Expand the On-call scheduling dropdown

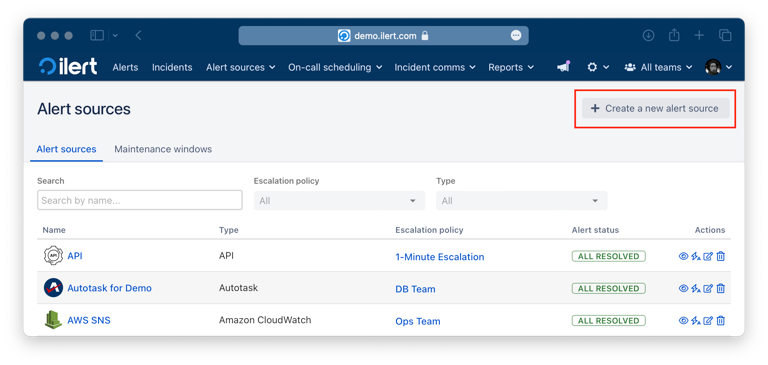tap(335, 68)
